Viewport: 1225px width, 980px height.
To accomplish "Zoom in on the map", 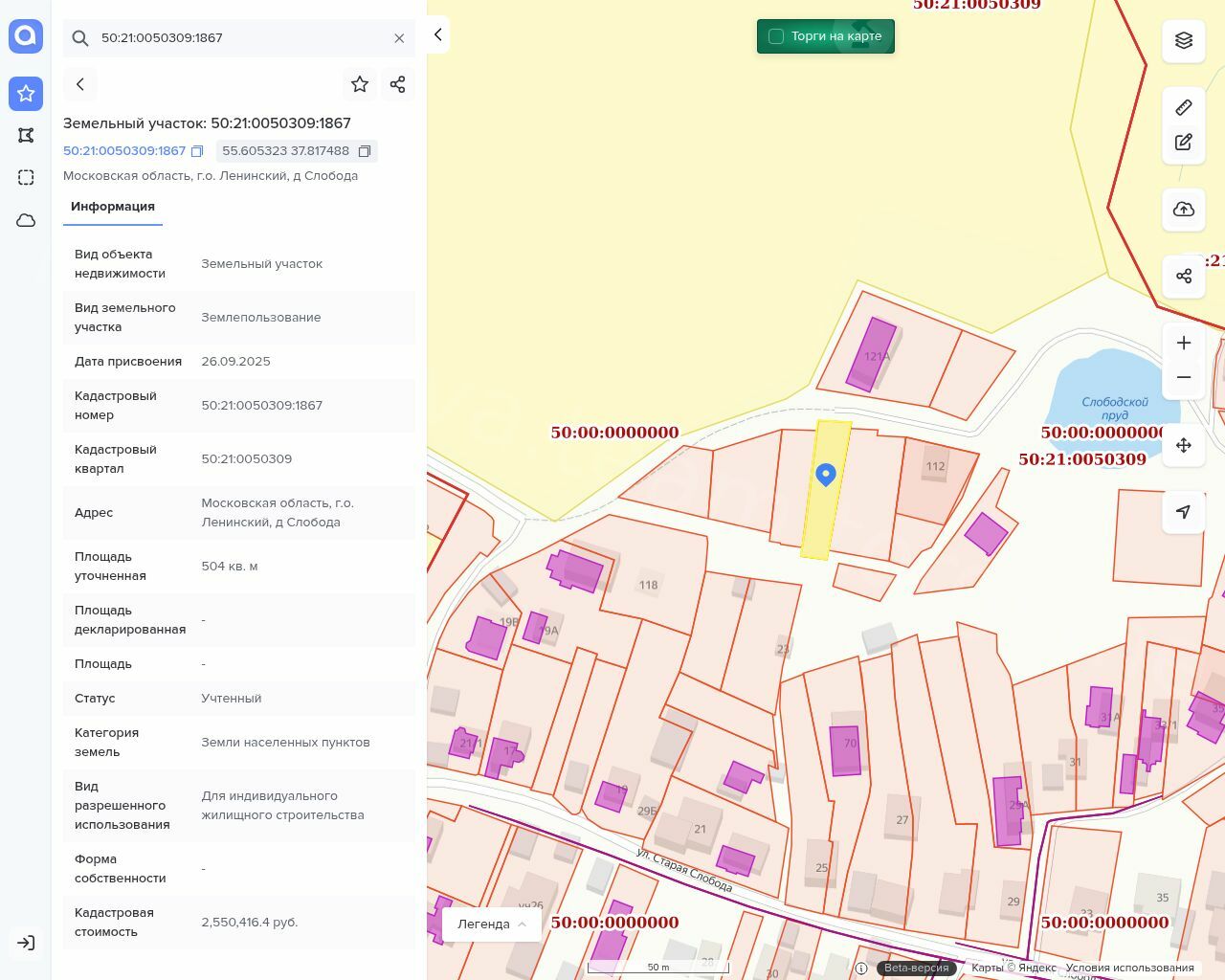I will [1184, 343].
